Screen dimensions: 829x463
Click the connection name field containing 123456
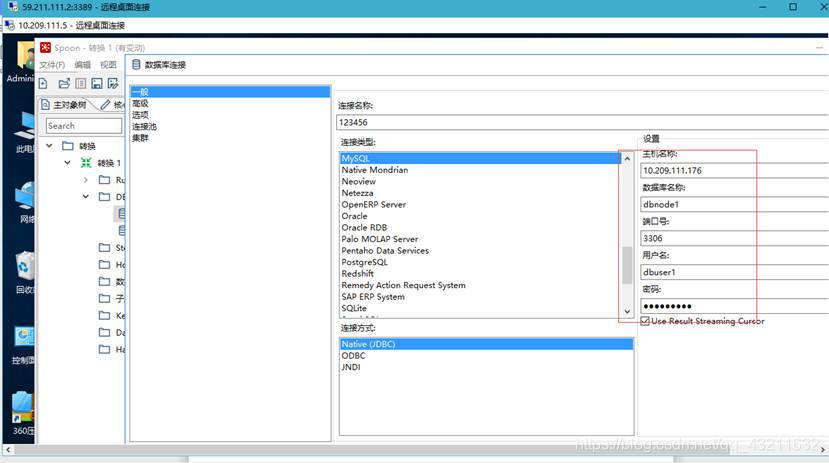pyautogui.click(x=582, y=122)
